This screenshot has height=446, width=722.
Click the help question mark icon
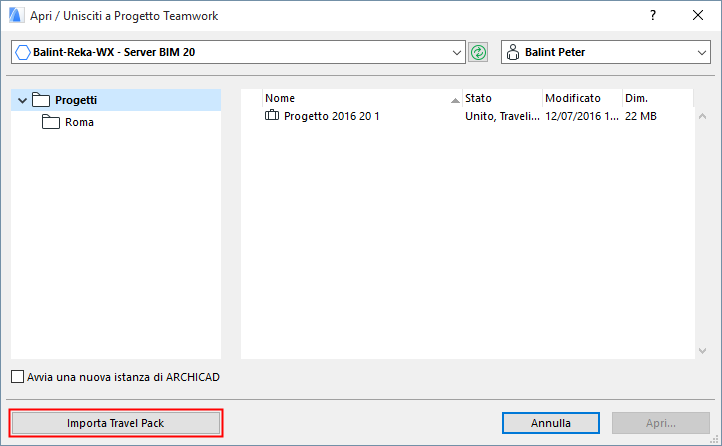(x=652, y=16)
